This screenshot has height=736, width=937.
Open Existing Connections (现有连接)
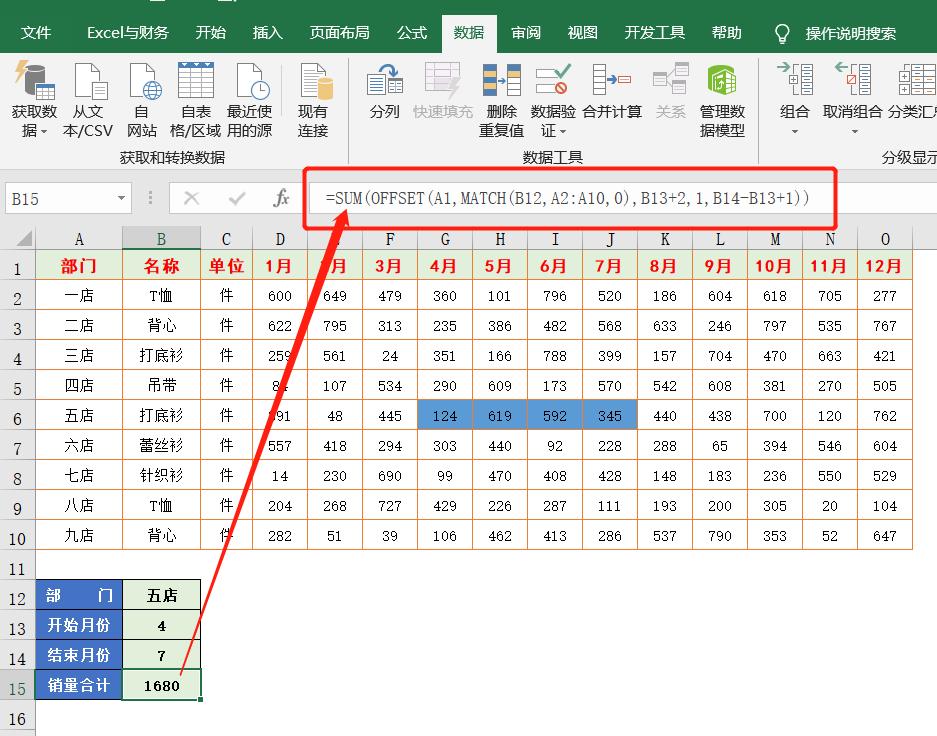[x=314, y=100]
